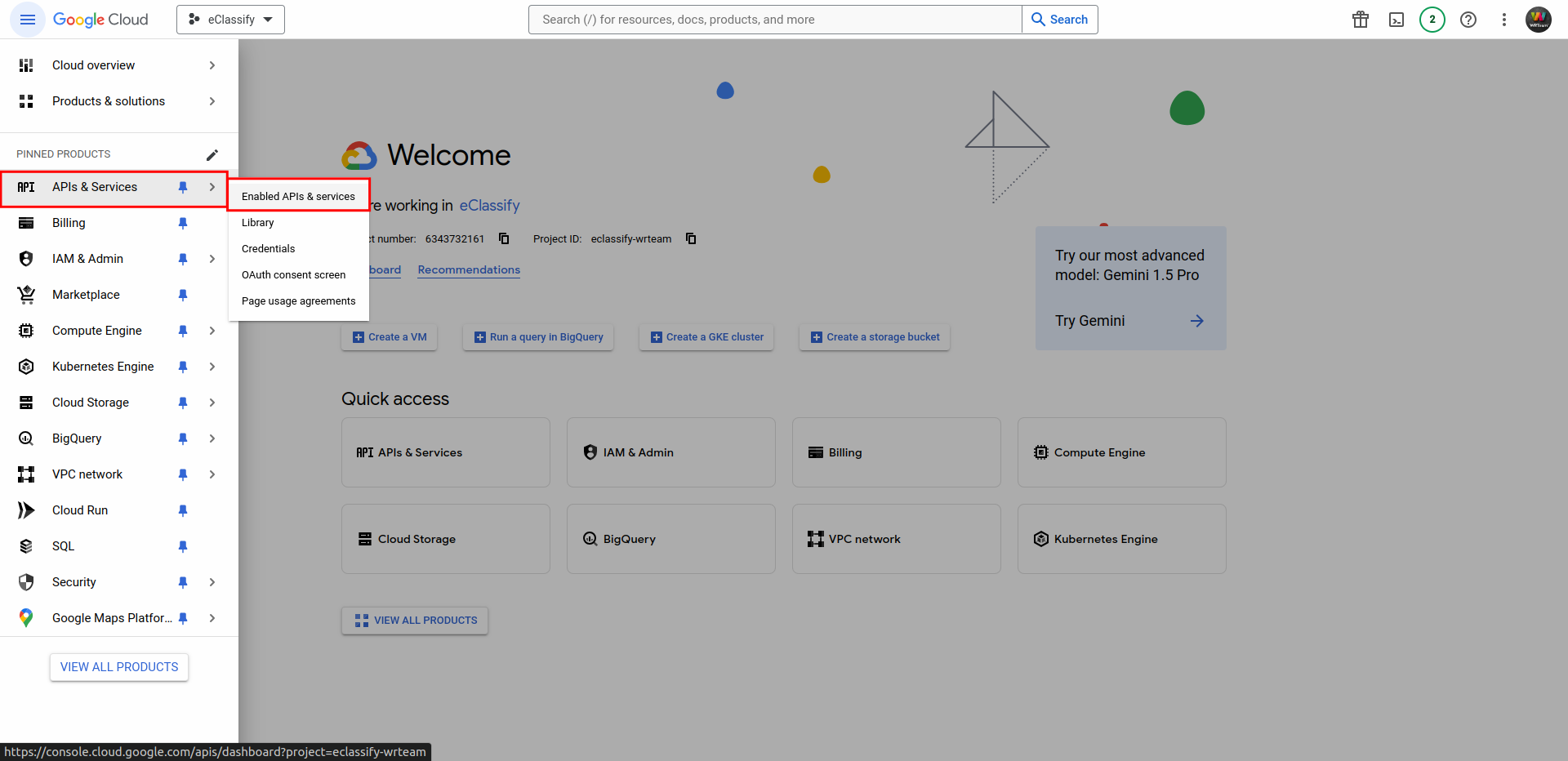Open the Cloud Shell terminal icon
Image resolution: width=1568 pixels, height=761 pixels.
pos(1396,20)
